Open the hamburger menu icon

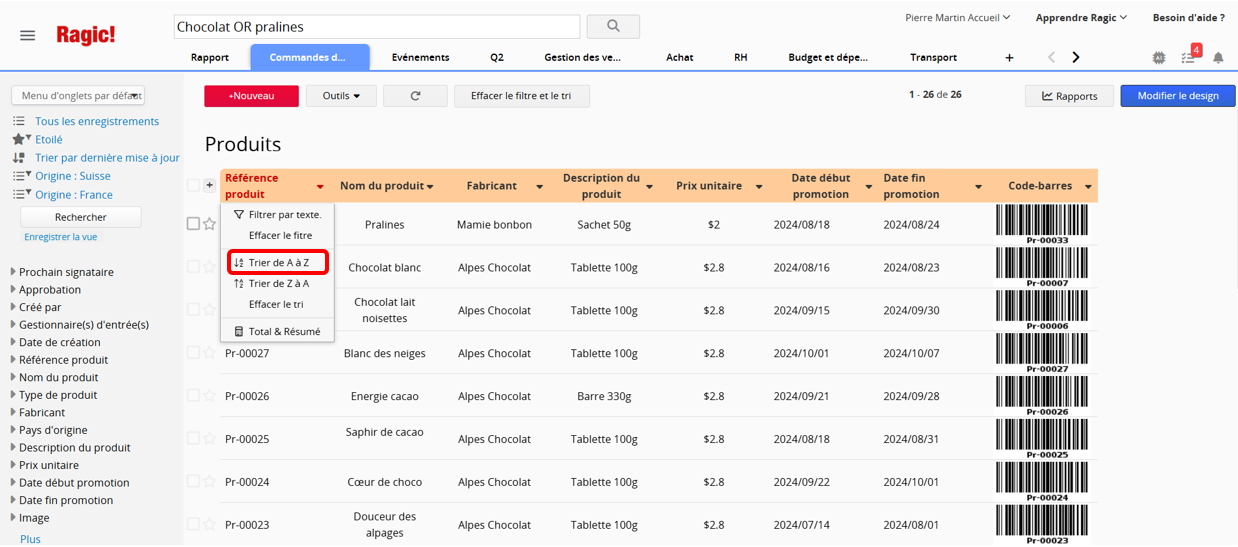28,35
